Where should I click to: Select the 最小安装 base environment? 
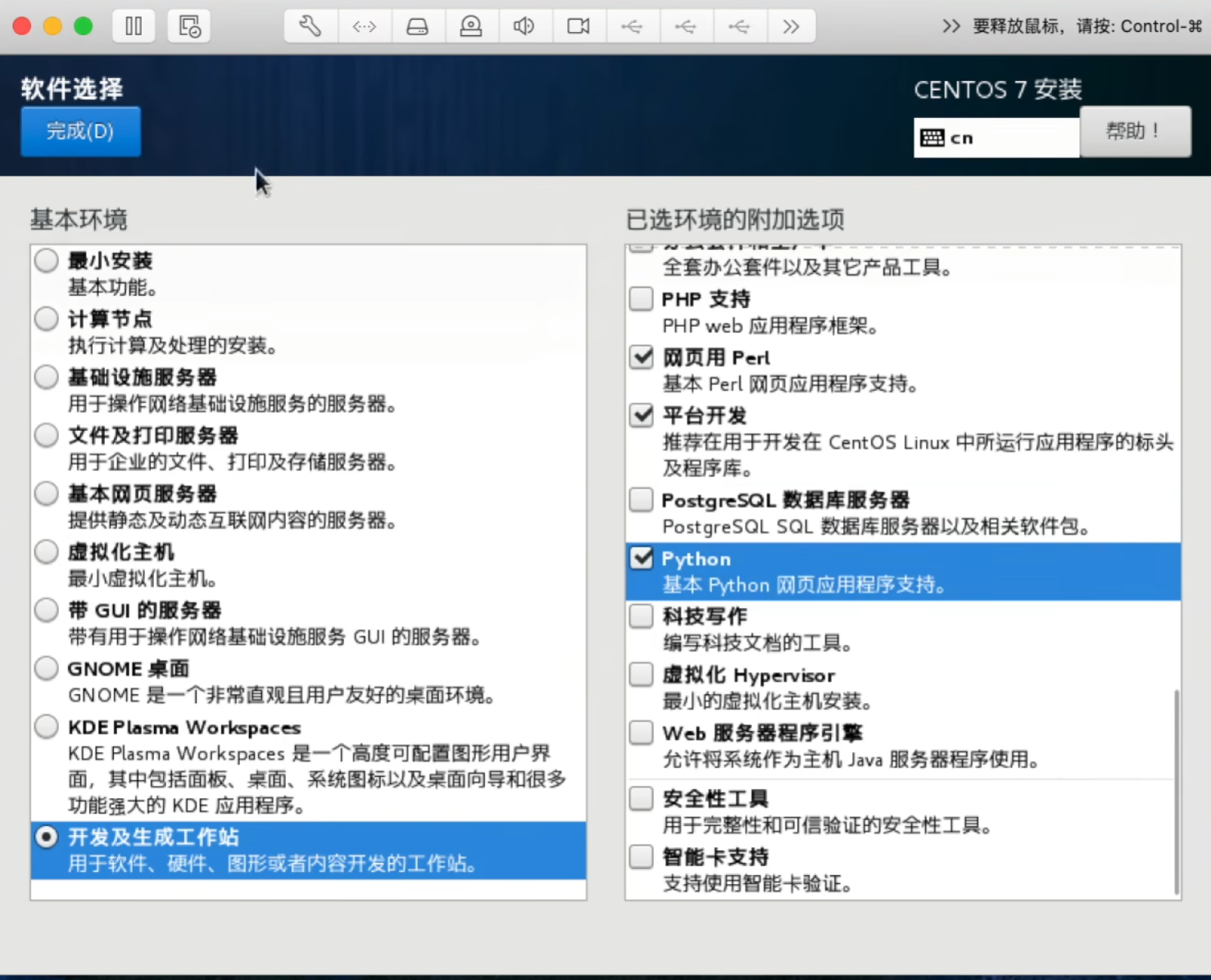coord(46,260)
